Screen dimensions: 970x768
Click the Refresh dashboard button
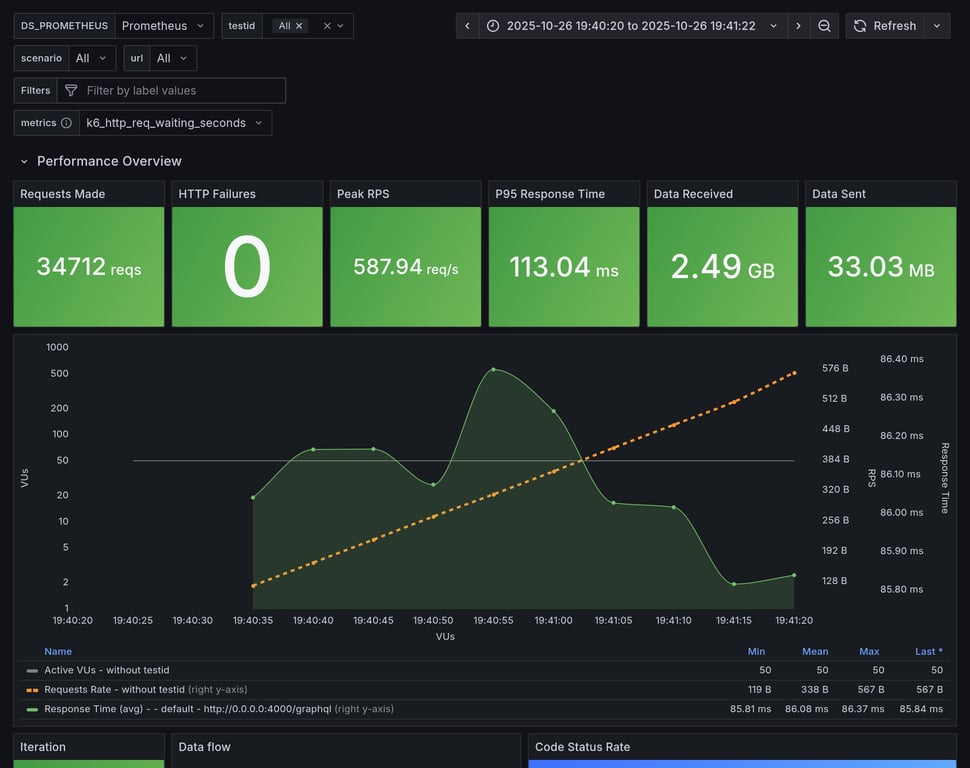click(x=884, y=26)
